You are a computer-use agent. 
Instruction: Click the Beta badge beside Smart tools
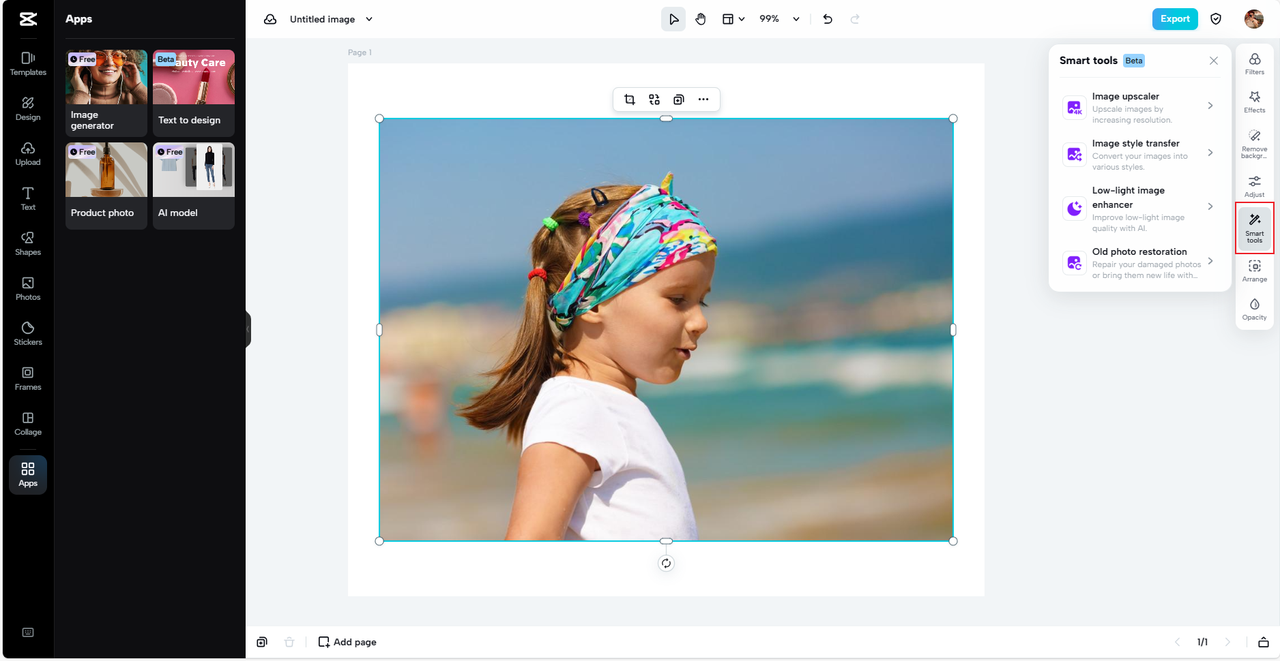coord(1134,61)
